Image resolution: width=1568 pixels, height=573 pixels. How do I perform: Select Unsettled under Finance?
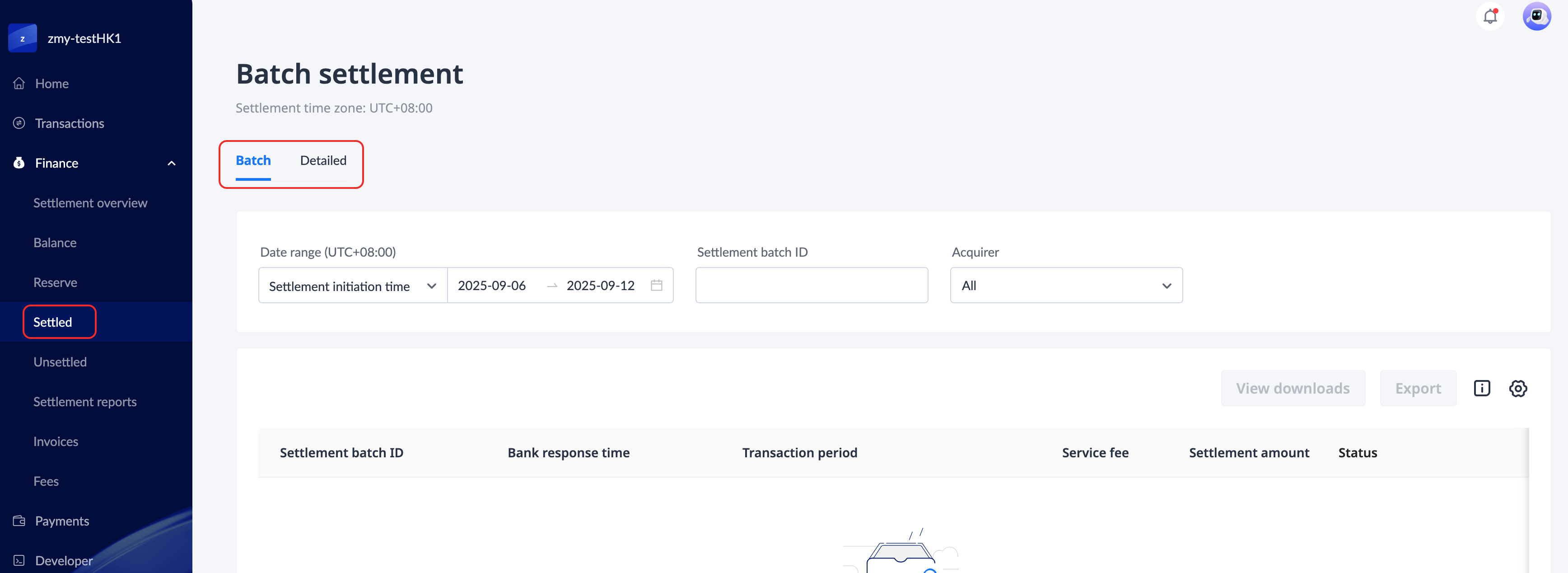point(60,362)
